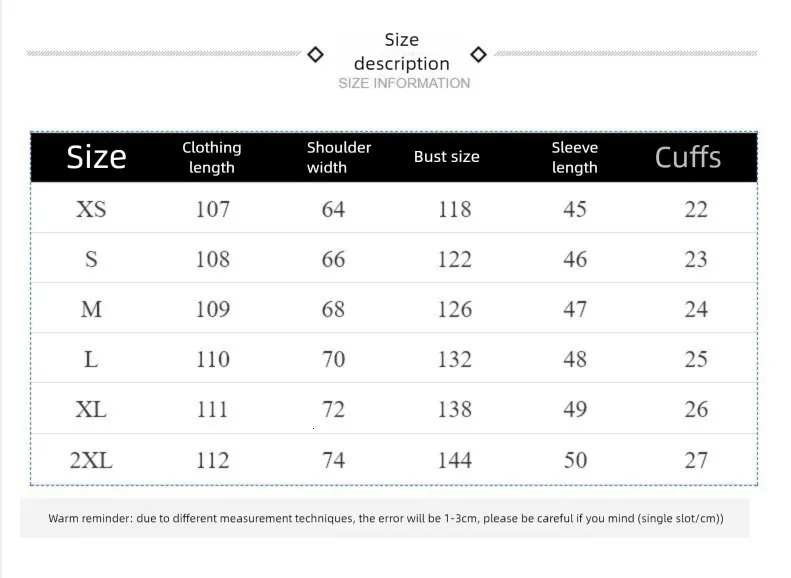Select the "Shoulder width" column header
The height and width of the screenshot is (578, 791).
[x=338, y=157]
